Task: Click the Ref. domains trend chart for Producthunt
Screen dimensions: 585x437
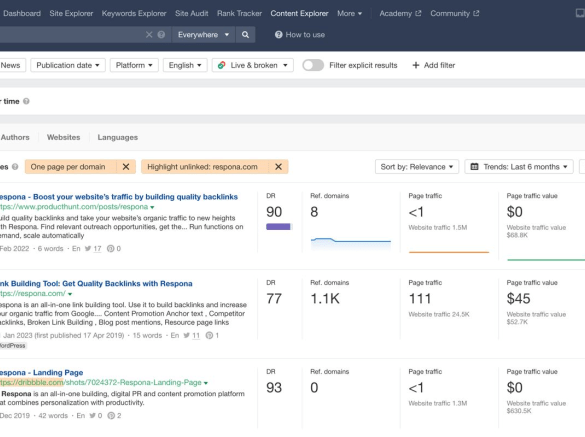Action: pos(351,243)
